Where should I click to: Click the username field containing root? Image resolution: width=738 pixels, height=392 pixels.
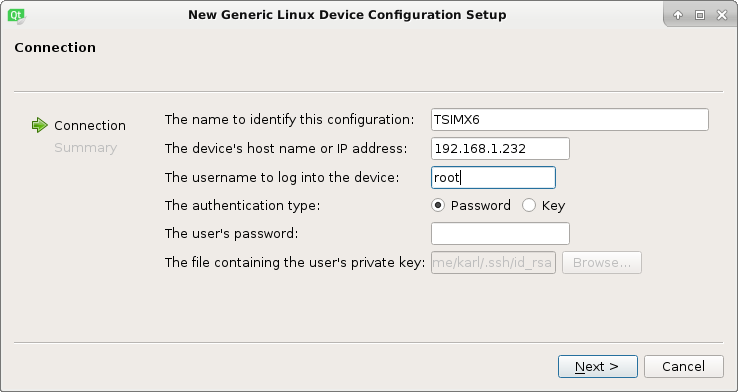pos(493,177)
